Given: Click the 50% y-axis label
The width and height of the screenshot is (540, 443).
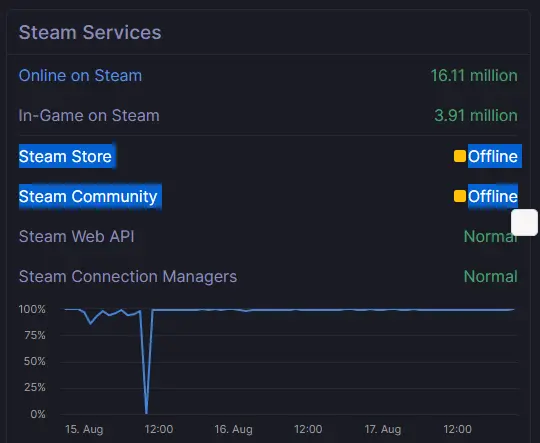Looking at the screenshot, I should pos(34,361).
